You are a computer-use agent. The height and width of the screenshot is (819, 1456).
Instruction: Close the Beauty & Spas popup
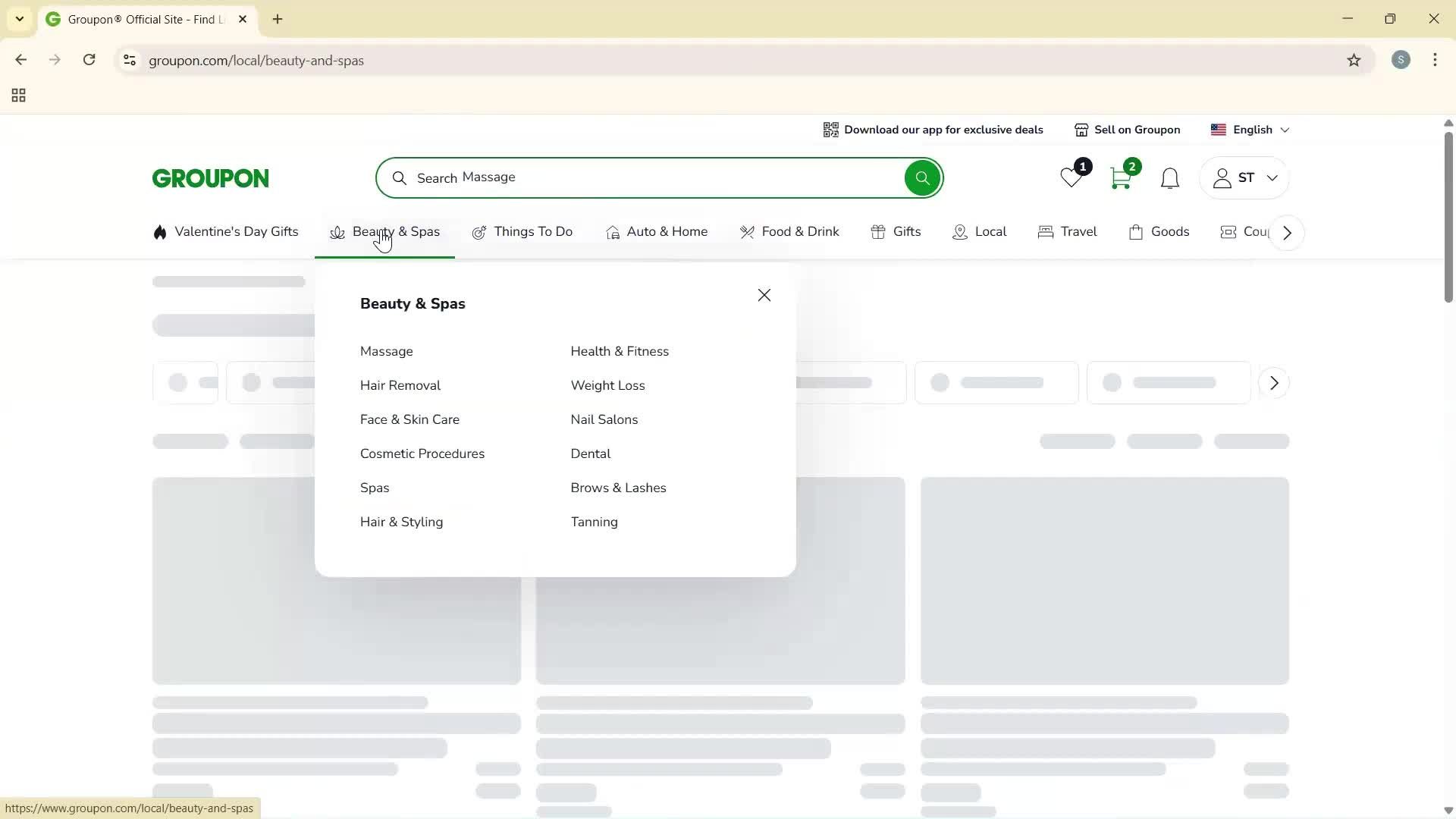(x=764, y=295)
